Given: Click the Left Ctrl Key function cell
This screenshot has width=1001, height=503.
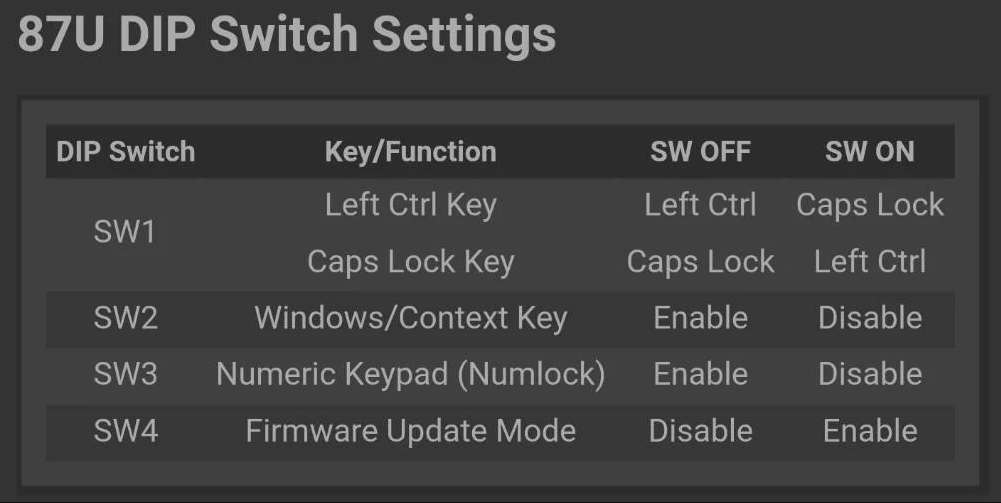Looking at the screenshot, I should click(x=410, y=206).
